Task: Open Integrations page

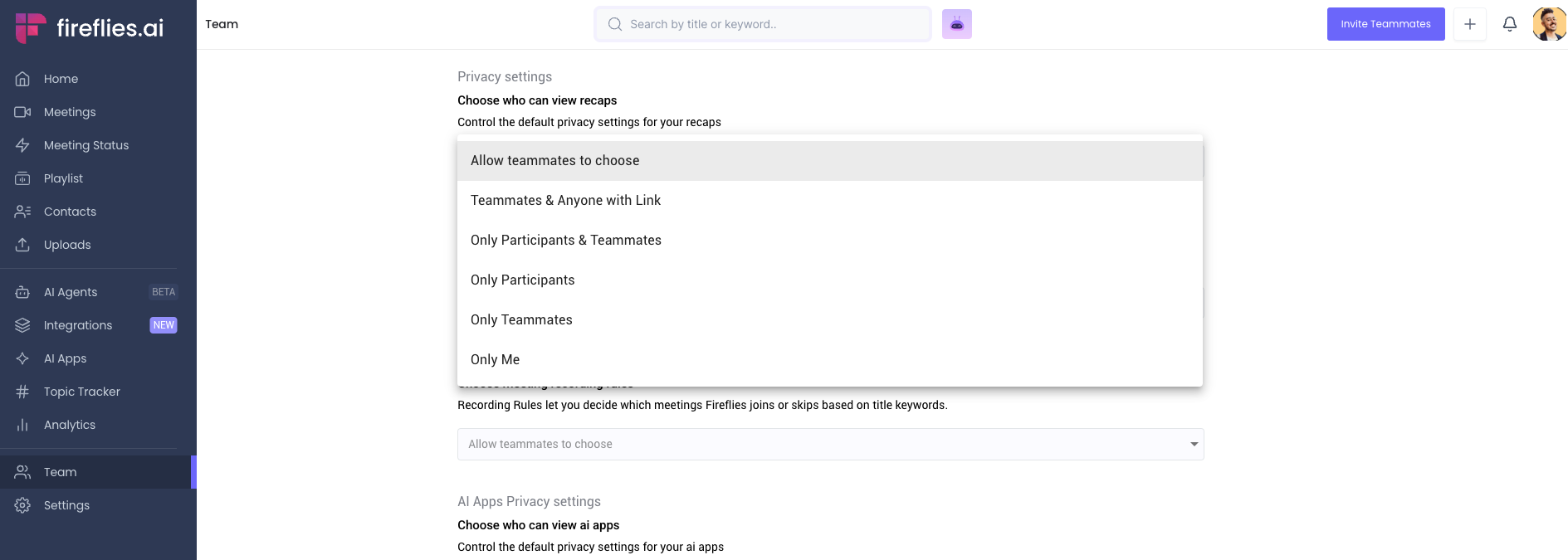Action: tap(78, 325)
